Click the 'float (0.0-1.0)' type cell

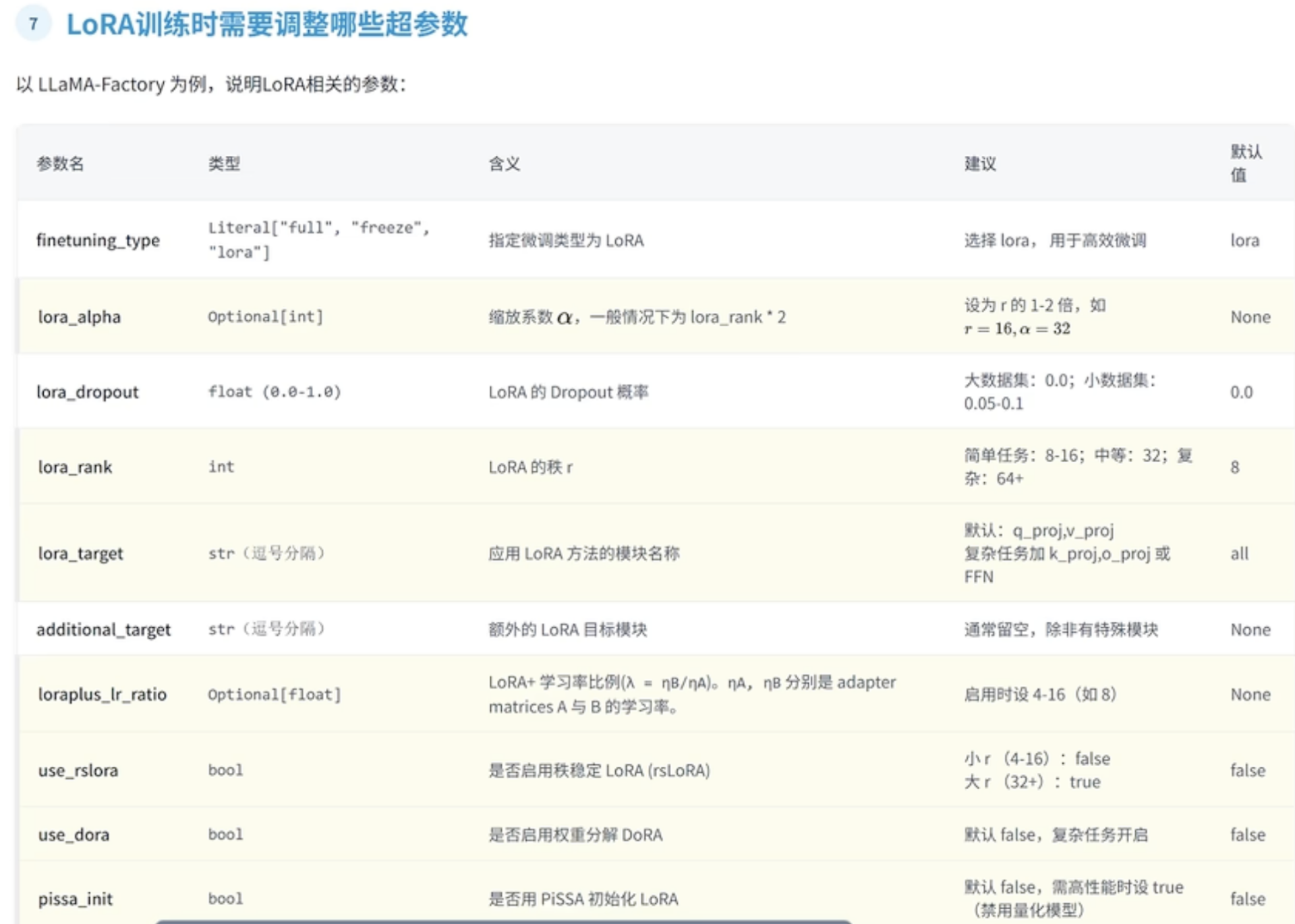pyautogui.click(x=275, y=392)
